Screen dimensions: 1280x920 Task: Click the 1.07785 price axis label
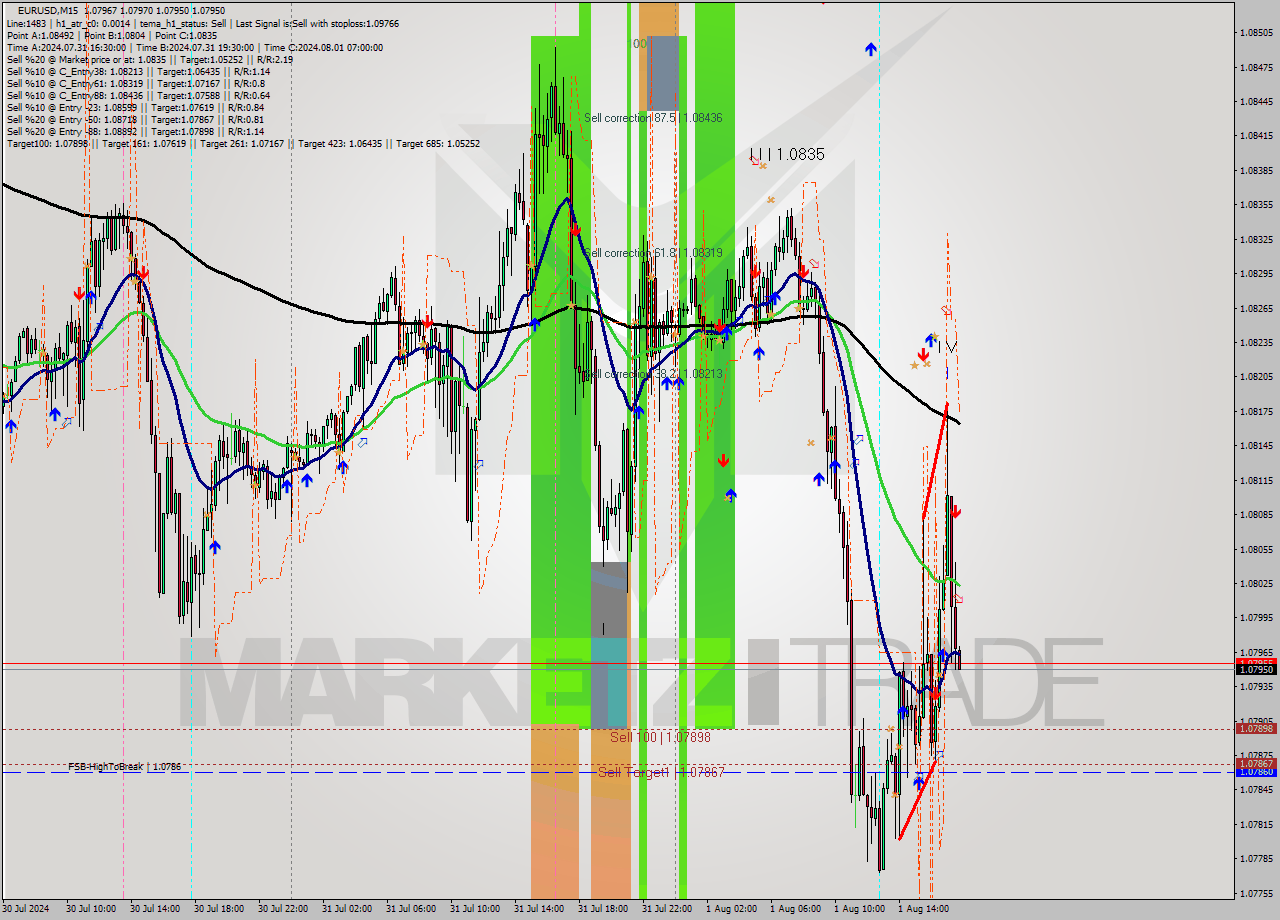click(x=1256, y=859)
